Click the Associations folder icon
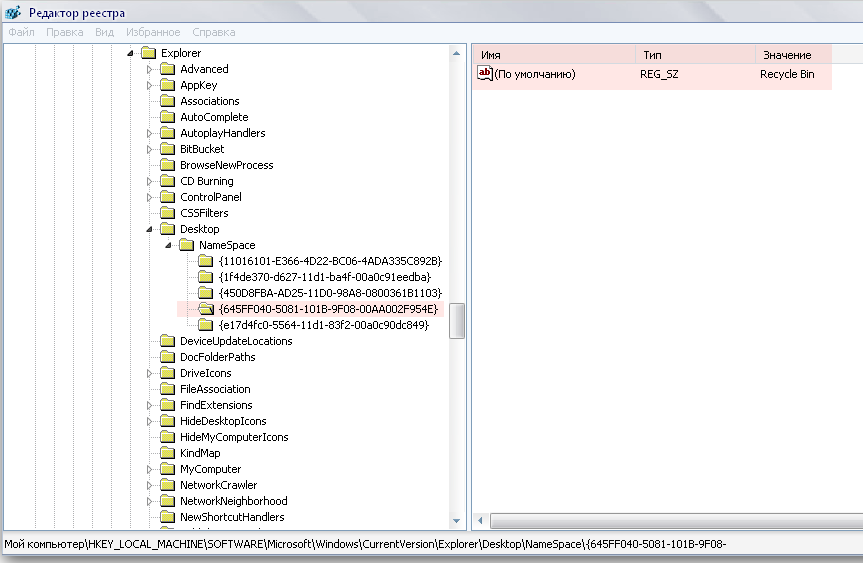The width and height of the screenshot is (863, 563). point(167,101)
